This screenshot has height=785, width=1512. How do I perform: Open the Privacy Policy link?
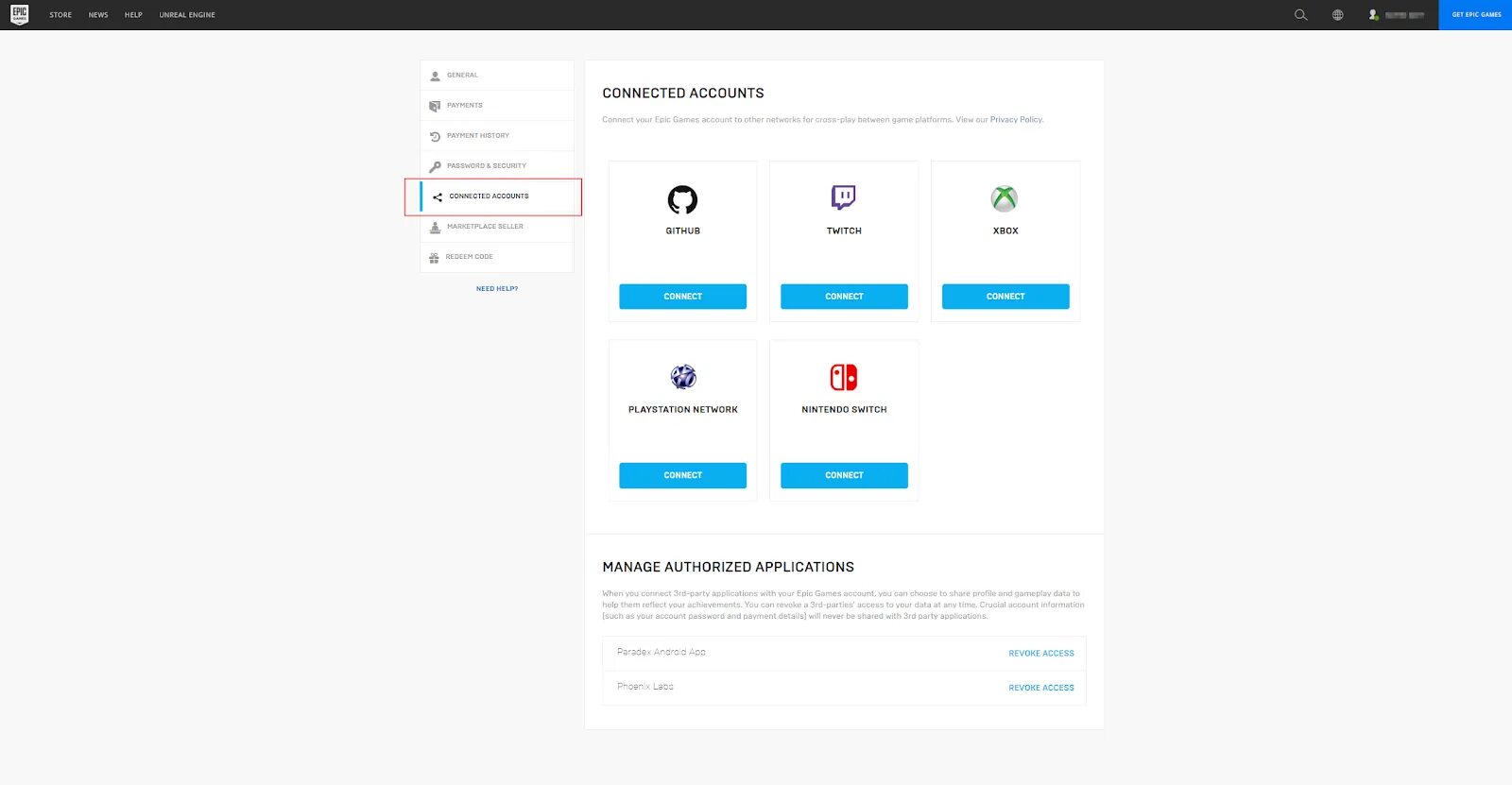1016,120
